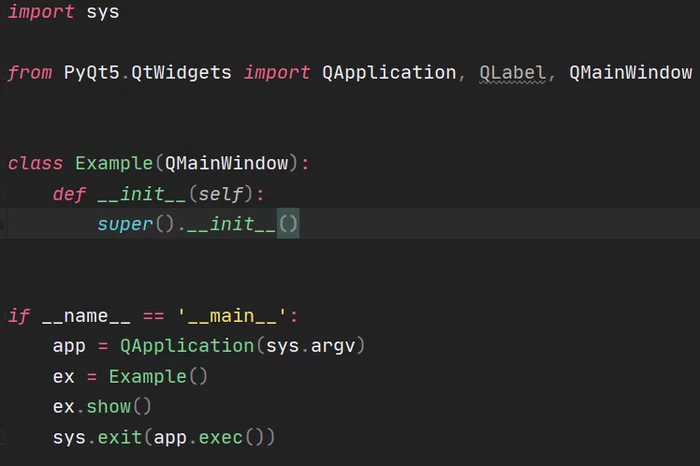Click "Example" in the class definition
This screenshot has height=466, width=700.
[114, 163]
